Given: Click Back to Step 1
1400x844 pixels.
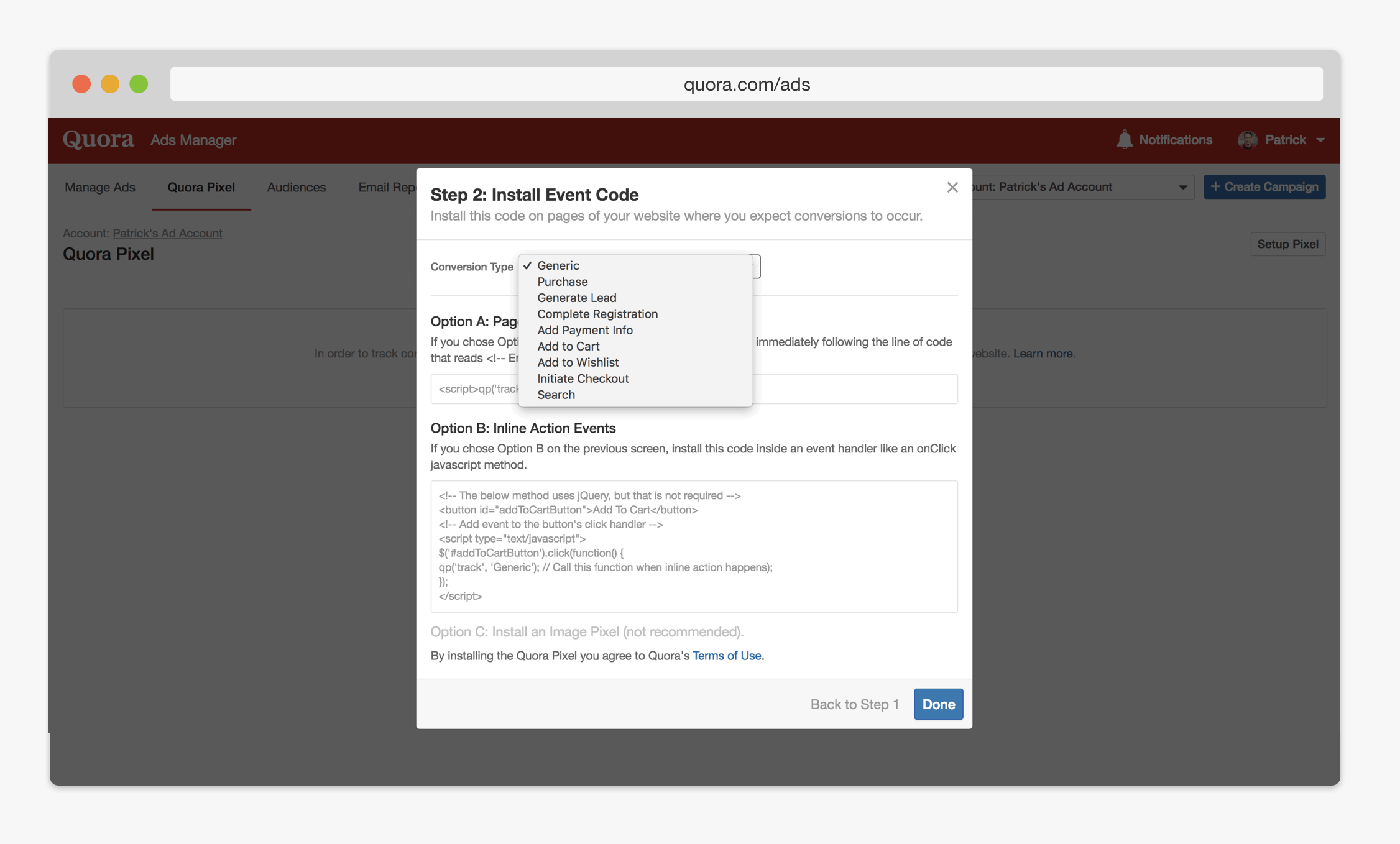Looking at the screenshot, I should [854, 704].
